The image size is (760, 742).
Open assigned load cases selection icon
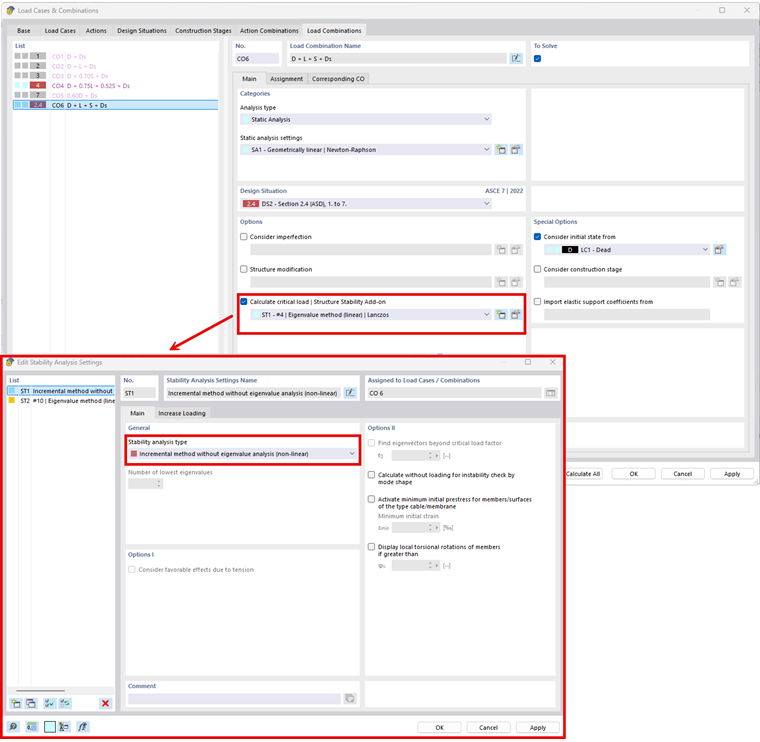click(x=551, y=393)
